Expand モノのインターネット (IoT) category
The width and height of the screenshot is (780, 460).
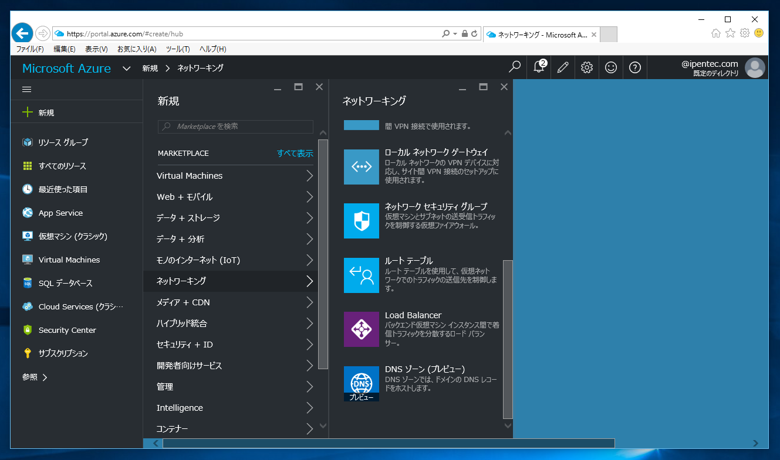coord(235,260)
